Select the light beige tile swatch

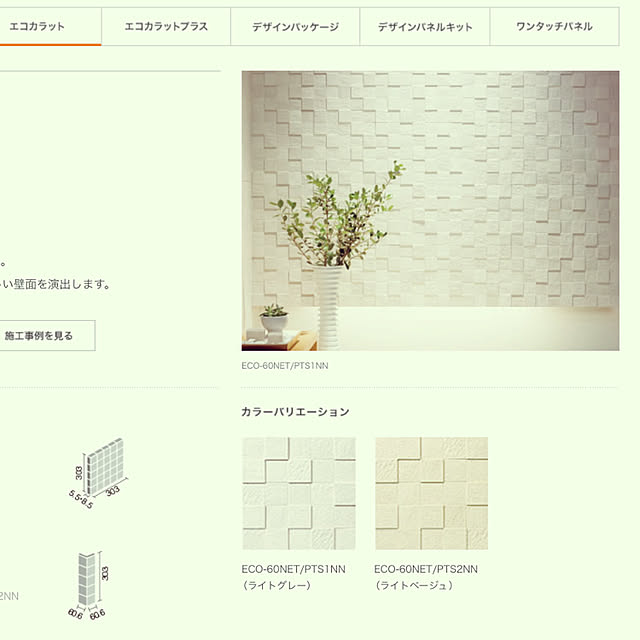click(x=431, y=493)
